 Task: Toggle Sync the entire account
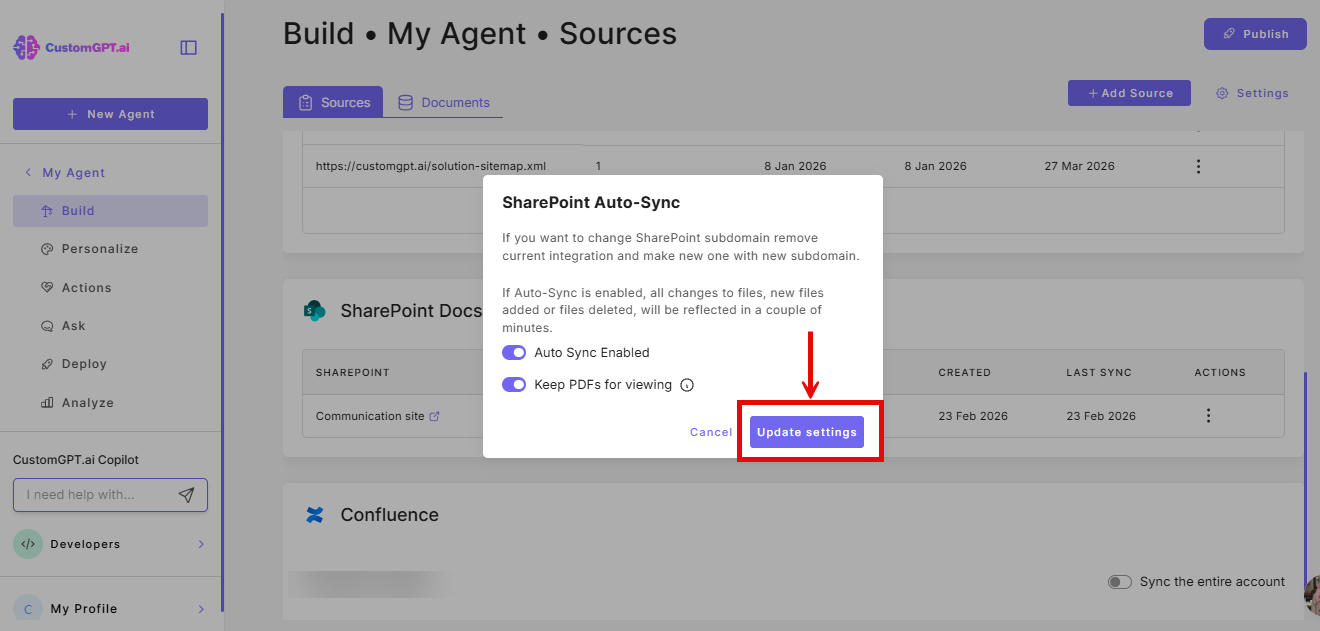(x=1120, y=582)
